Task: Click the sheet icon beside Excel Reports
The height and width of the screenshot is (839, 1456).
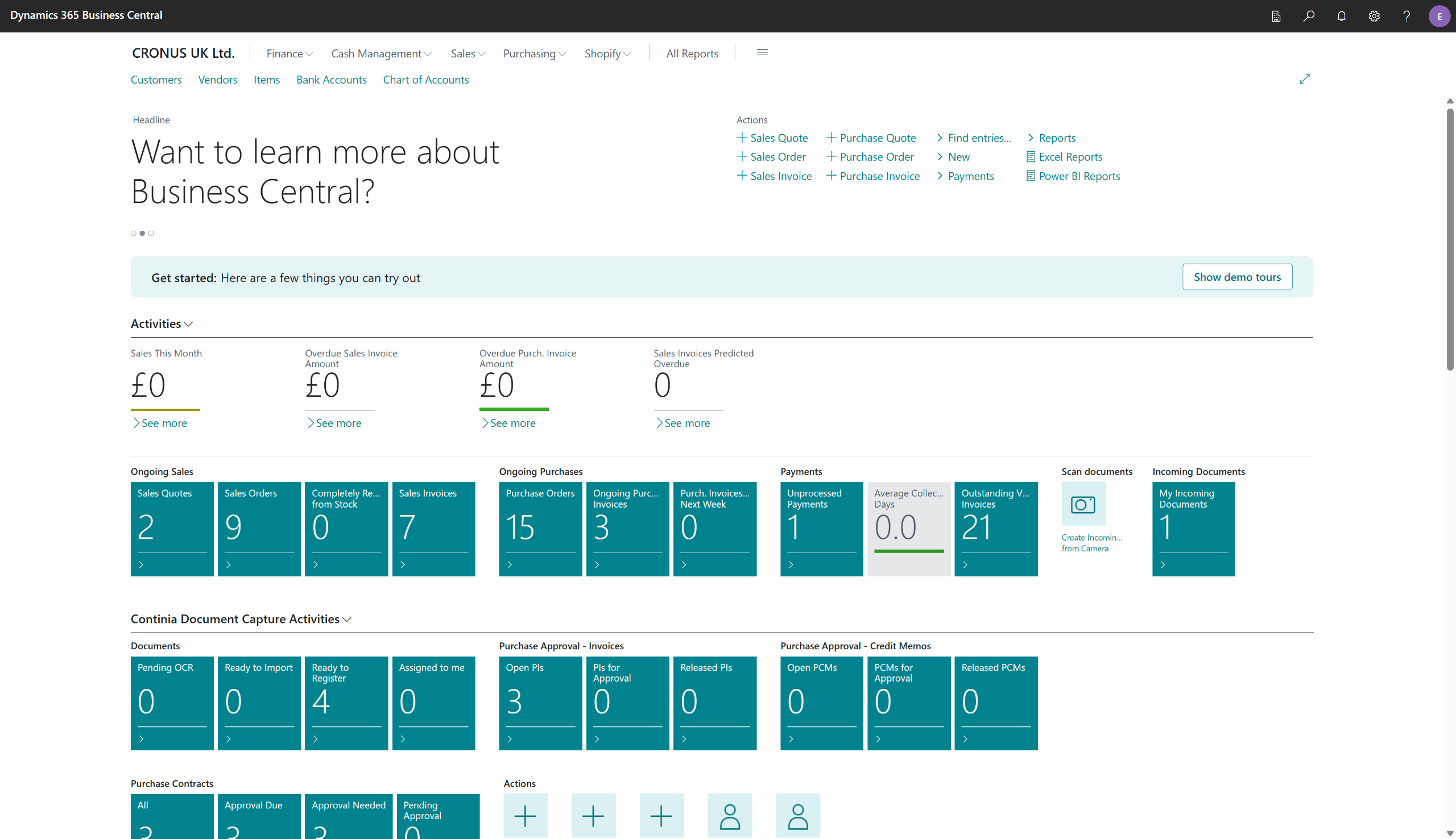Action: point(1031,157)
